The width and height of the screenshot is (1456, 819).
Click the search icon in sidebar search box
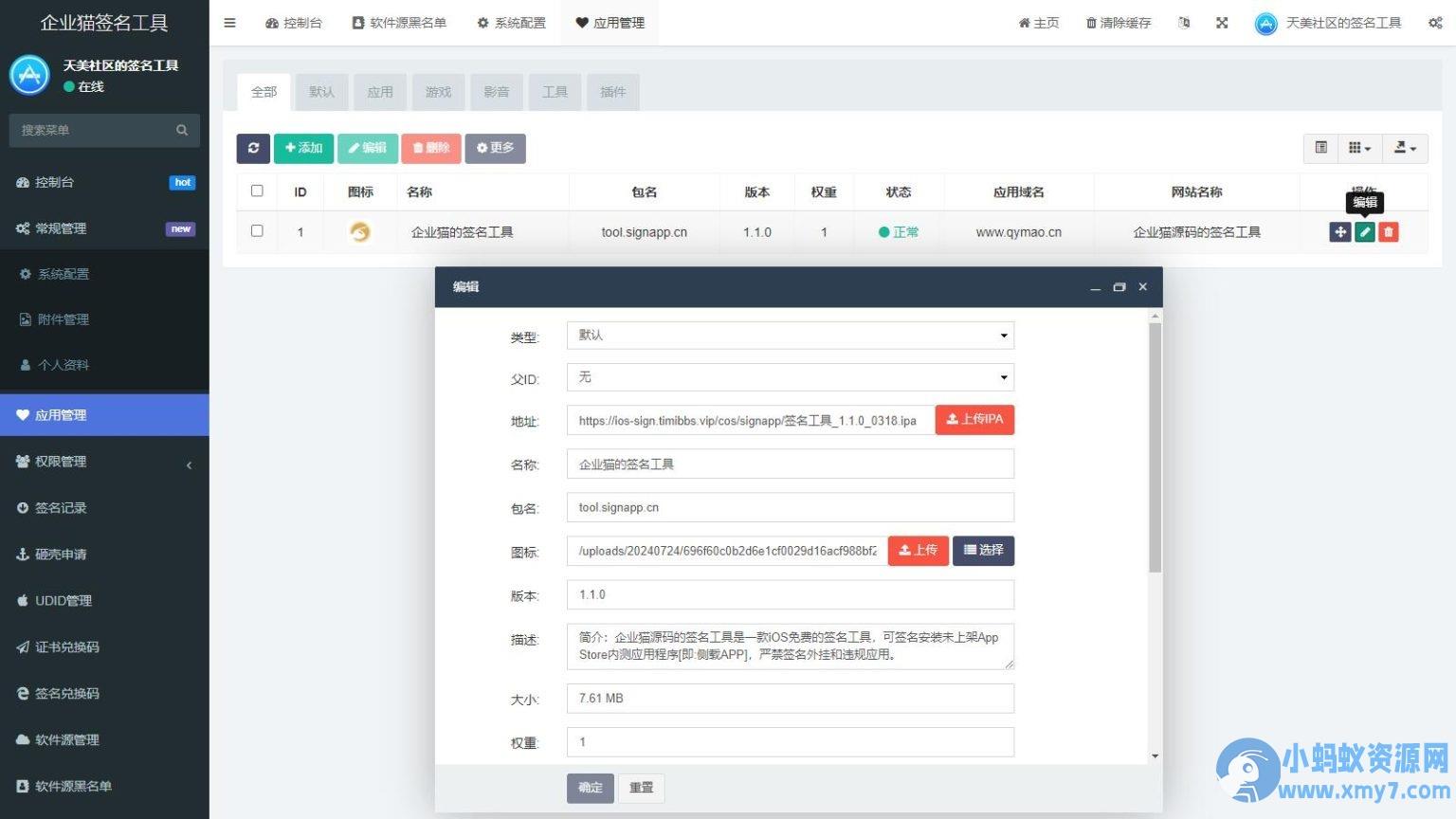[182, 130]
